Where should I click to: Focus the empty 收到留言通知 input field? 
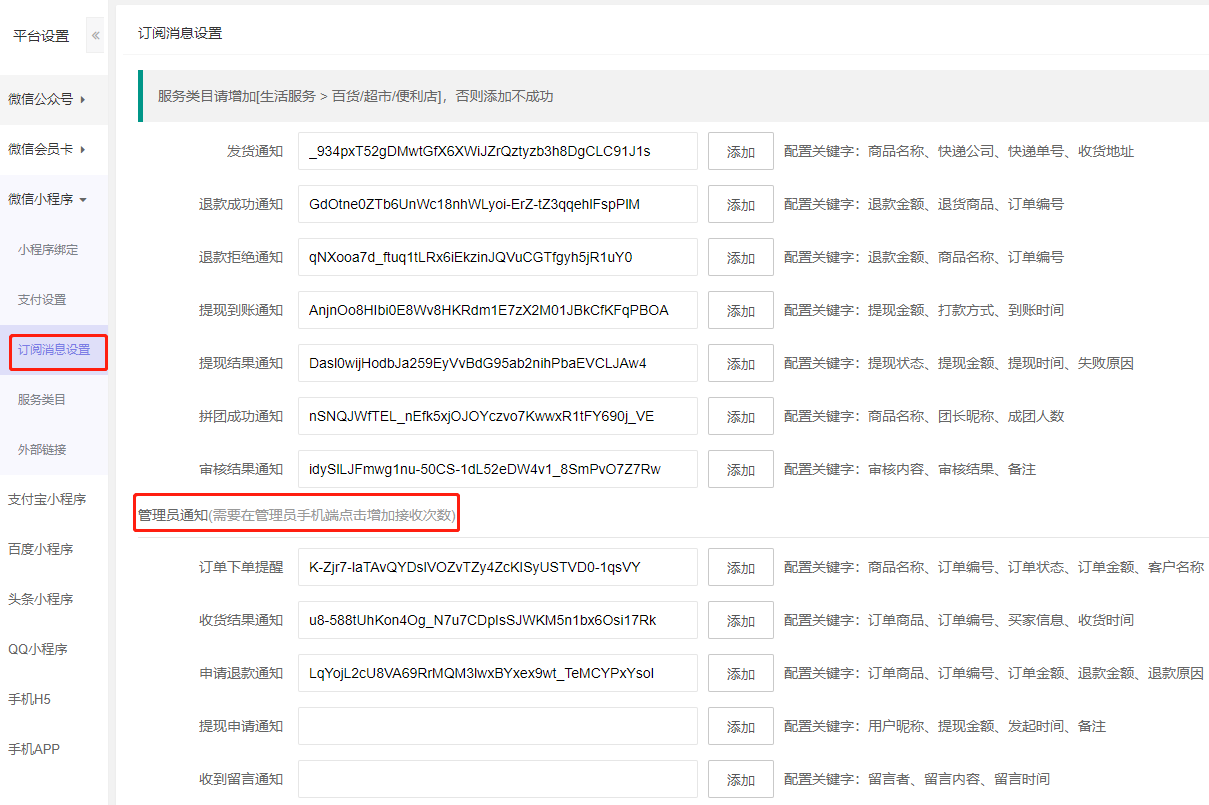click(497, 779)
